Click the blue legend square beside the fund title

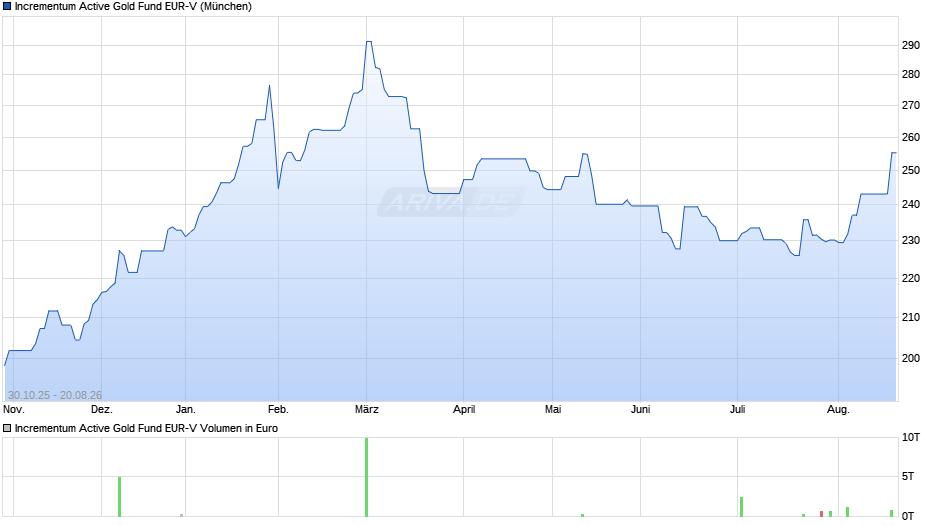pos(7,7)
